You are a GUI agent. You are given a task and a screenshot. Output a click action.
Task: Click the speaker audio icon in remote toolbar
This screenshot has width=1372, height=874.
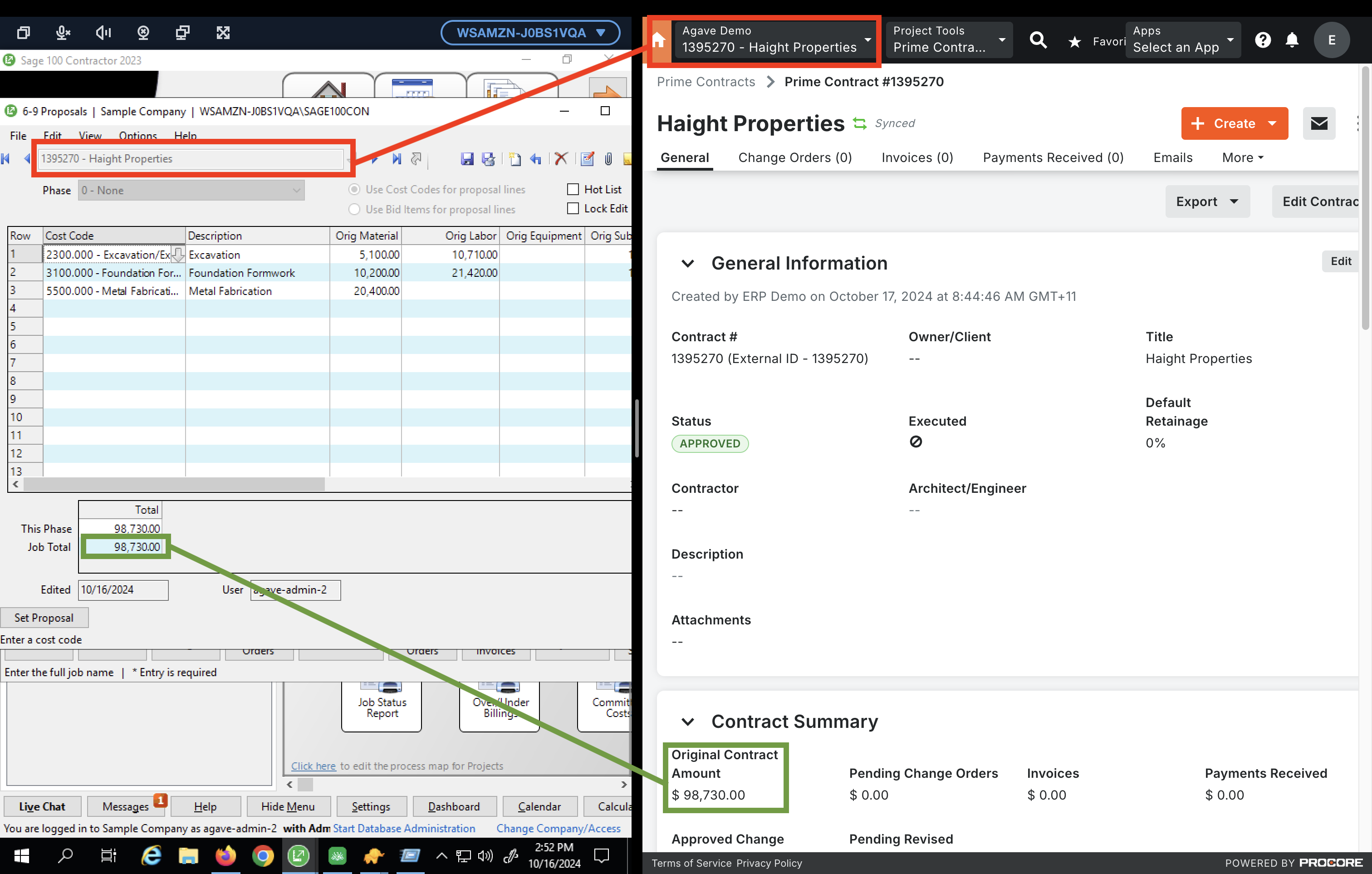pos(103,33)
